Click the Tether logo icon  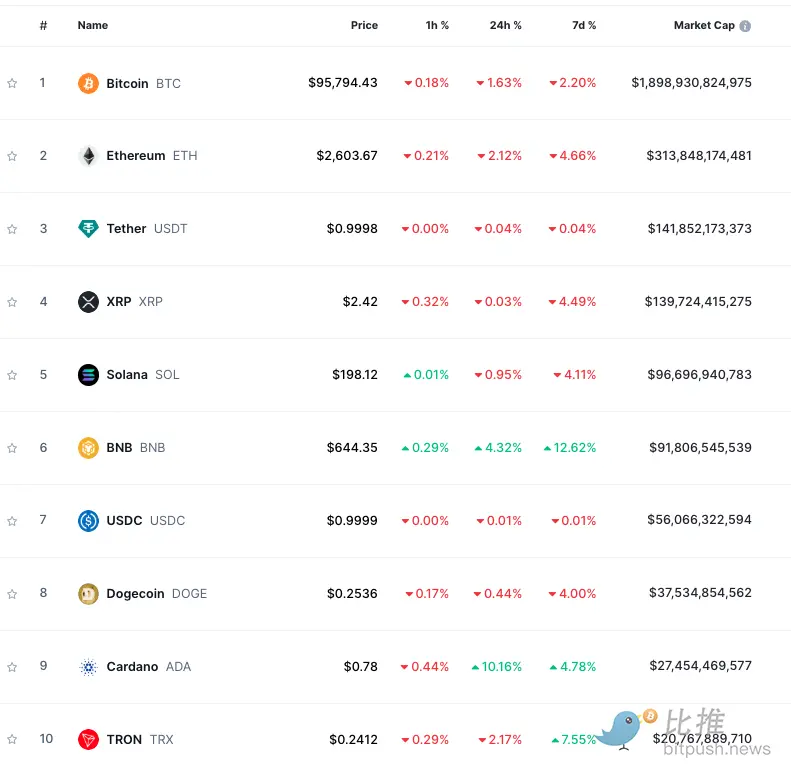(88, 229)
